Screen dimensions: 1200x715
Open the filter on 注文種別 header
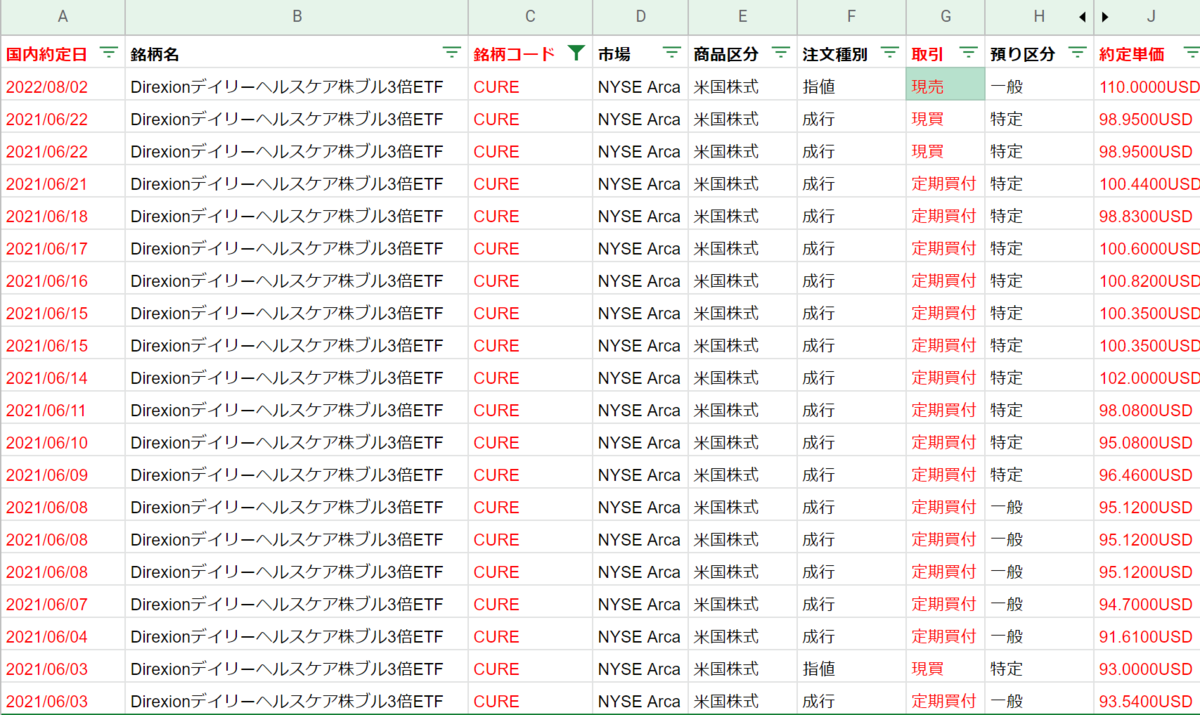(890, 53)
